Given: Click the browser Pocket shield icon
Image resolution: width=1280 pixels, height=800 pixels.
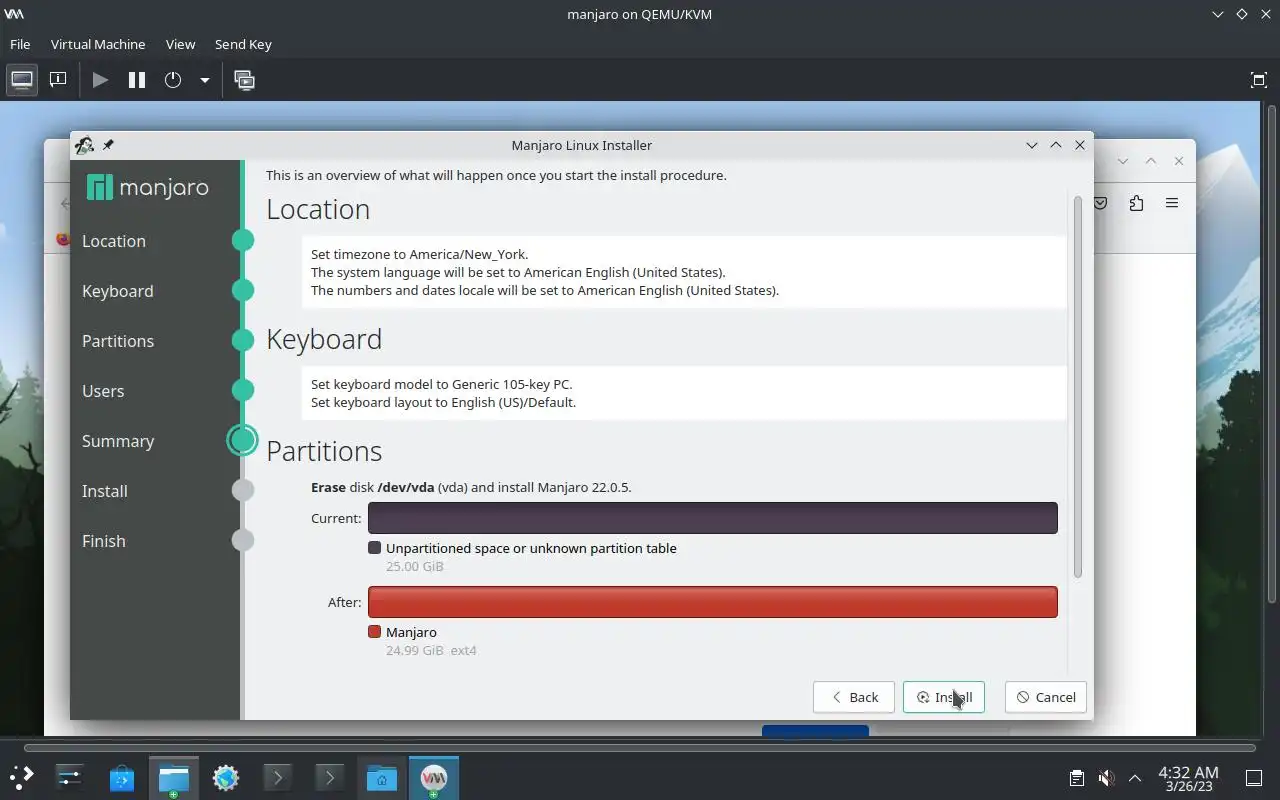Looking at the screenshot, I should pos(1100,203).
